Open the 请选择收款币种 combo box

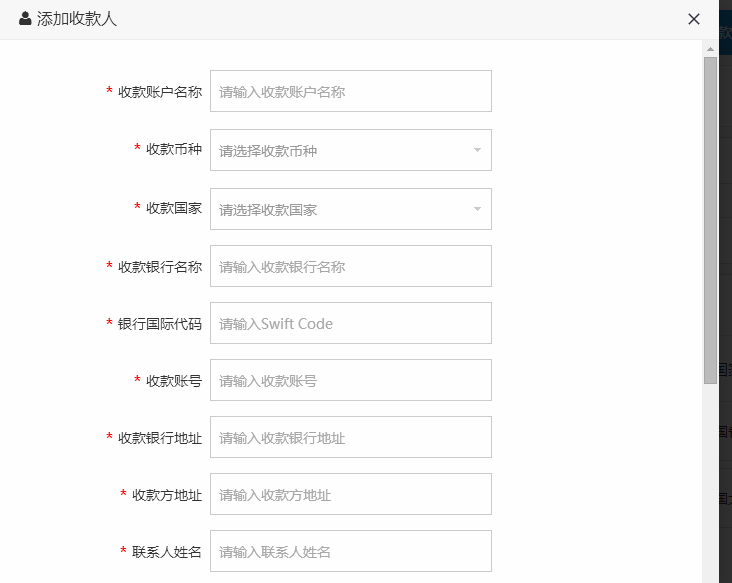pos(340,150)
